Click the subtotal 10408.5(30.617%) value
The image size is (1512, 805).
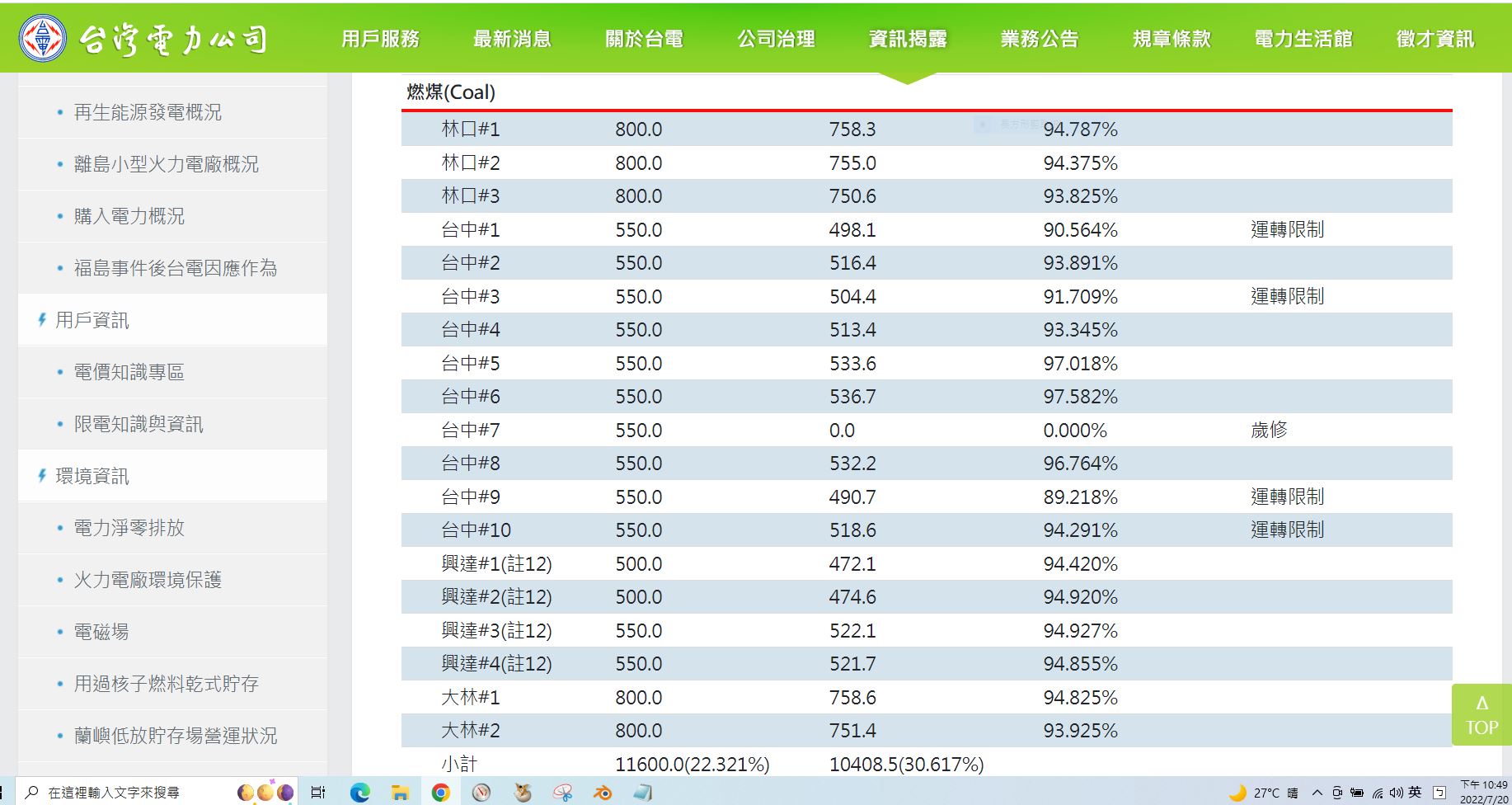pos(906,765)
